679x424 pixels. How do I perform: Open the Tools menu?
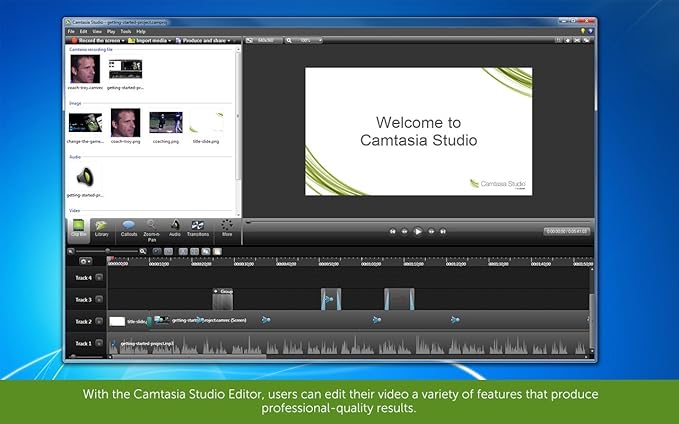(125, 31)
